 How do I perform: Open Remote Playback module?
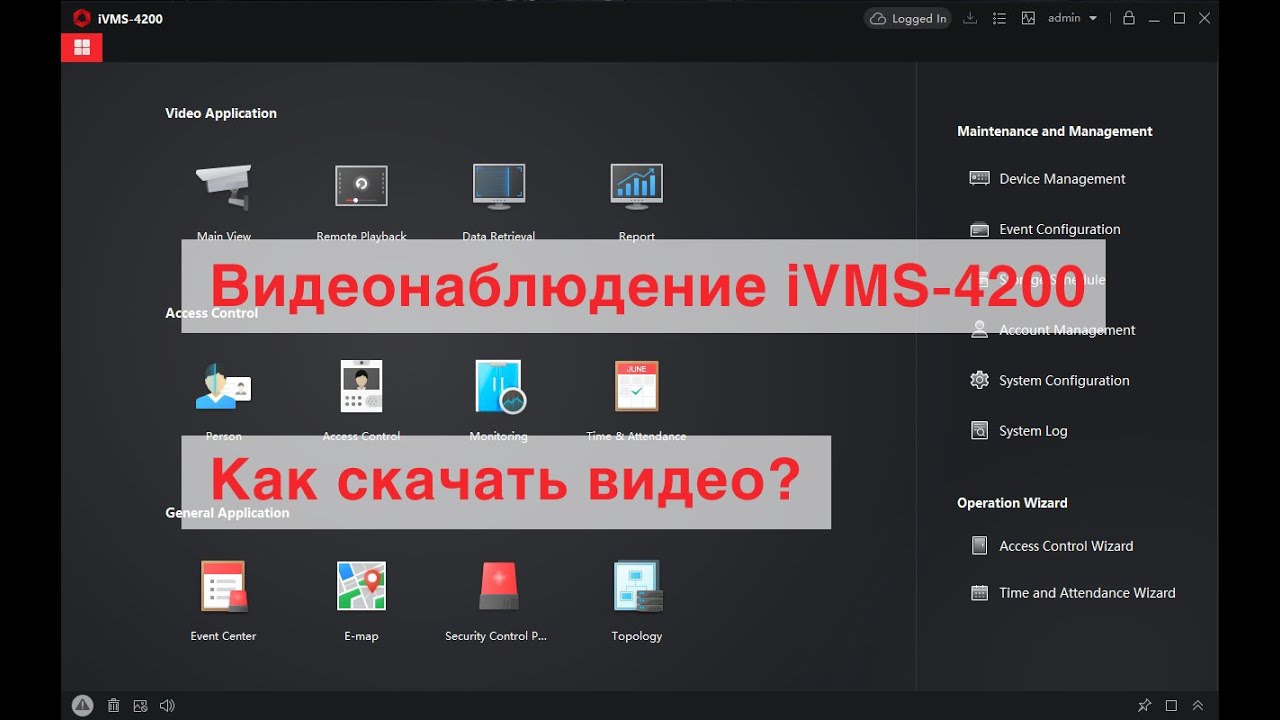361,186
